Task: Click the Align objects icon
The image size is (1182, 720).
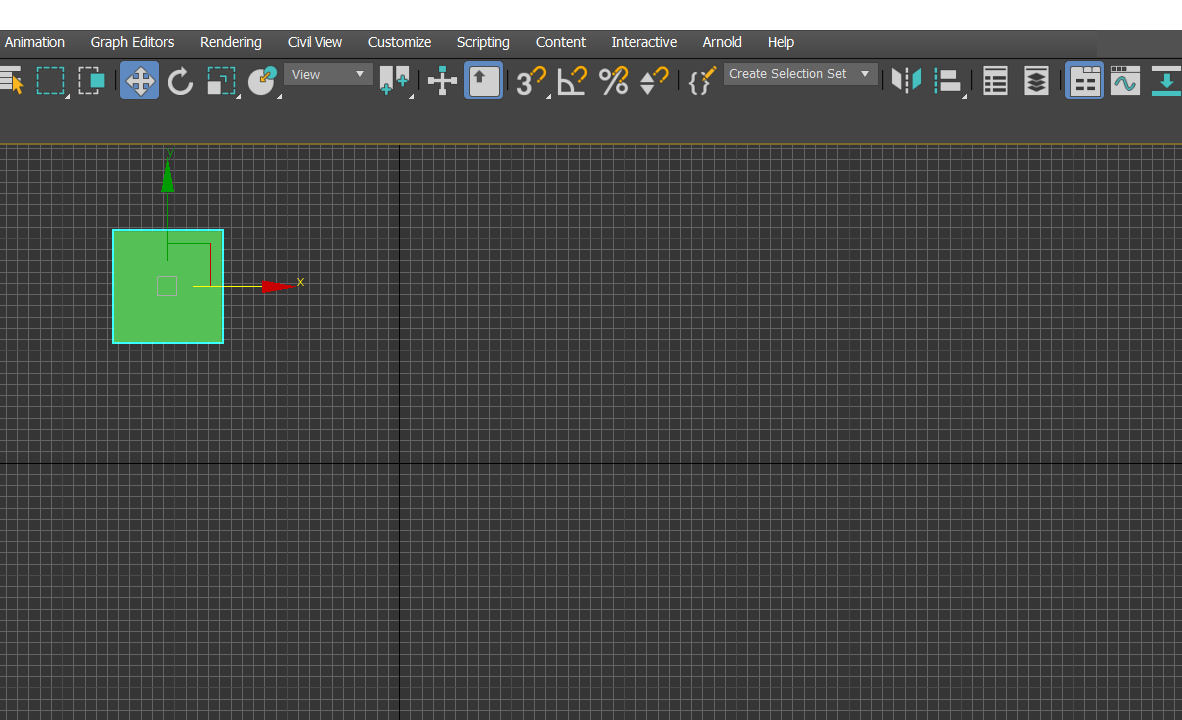Action: pos(947,81)
